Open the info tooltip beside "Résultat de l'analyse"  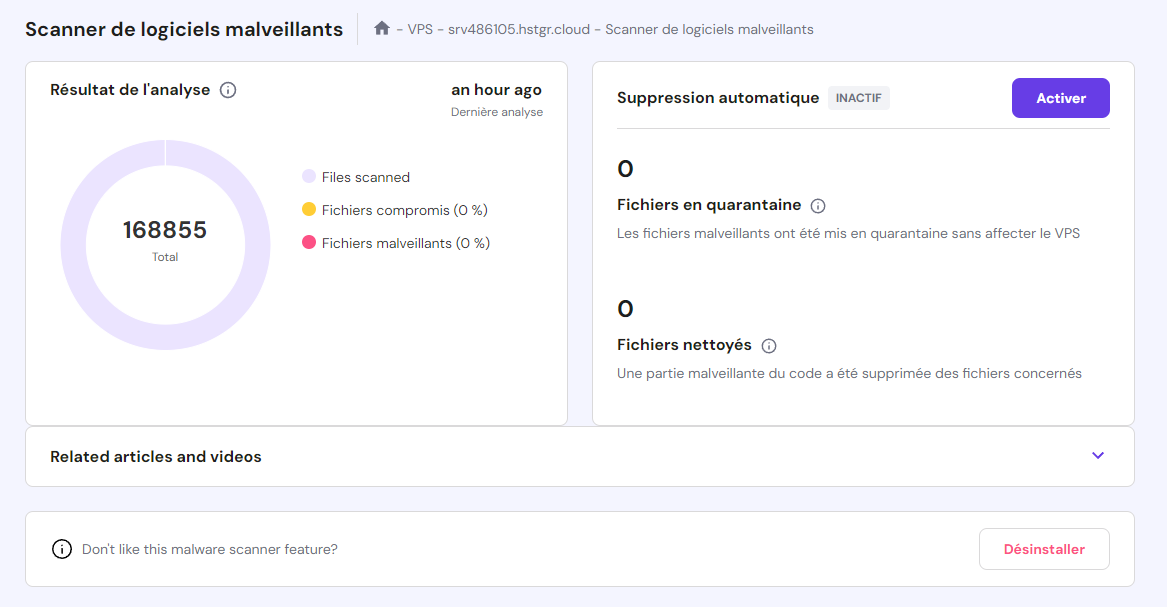pyautogui.click(x=228, y=89)
